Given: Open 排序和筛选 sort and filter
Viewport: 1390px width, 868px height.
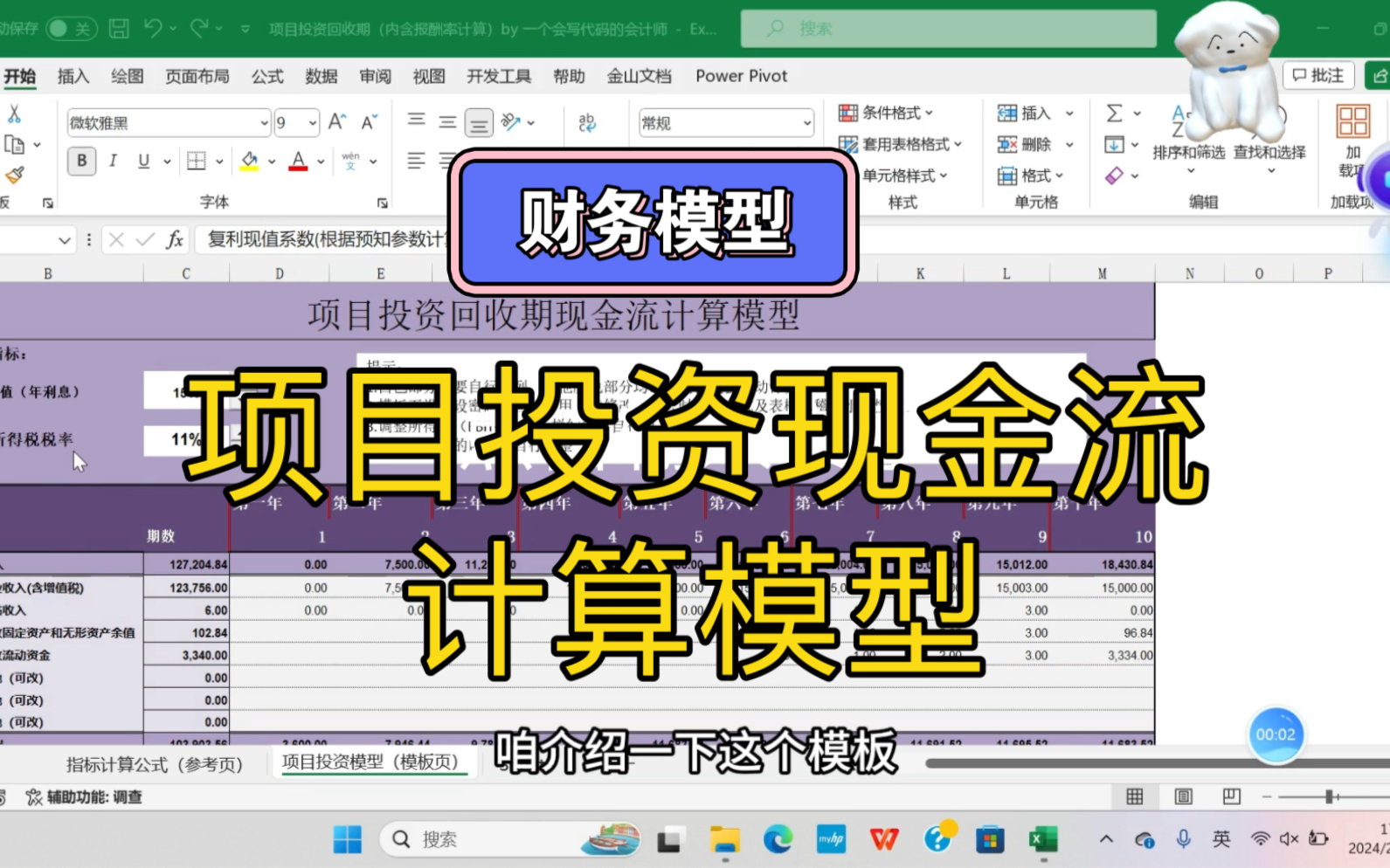Looking at the screenshot, I should 1188,153.
